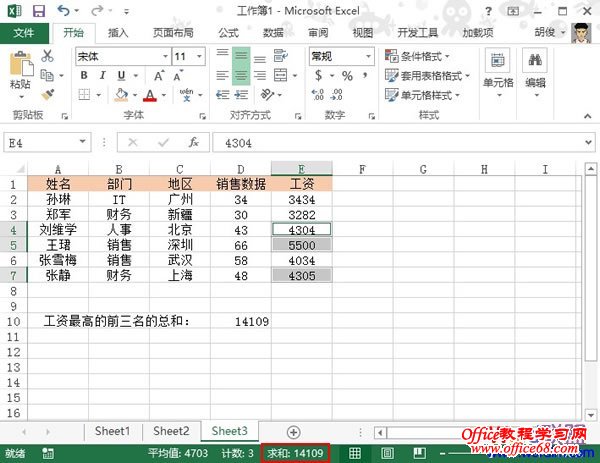Click the Insert Function fx icon
Image resolution: width=600 pixels, height=463 pixels.
[194, 143]
